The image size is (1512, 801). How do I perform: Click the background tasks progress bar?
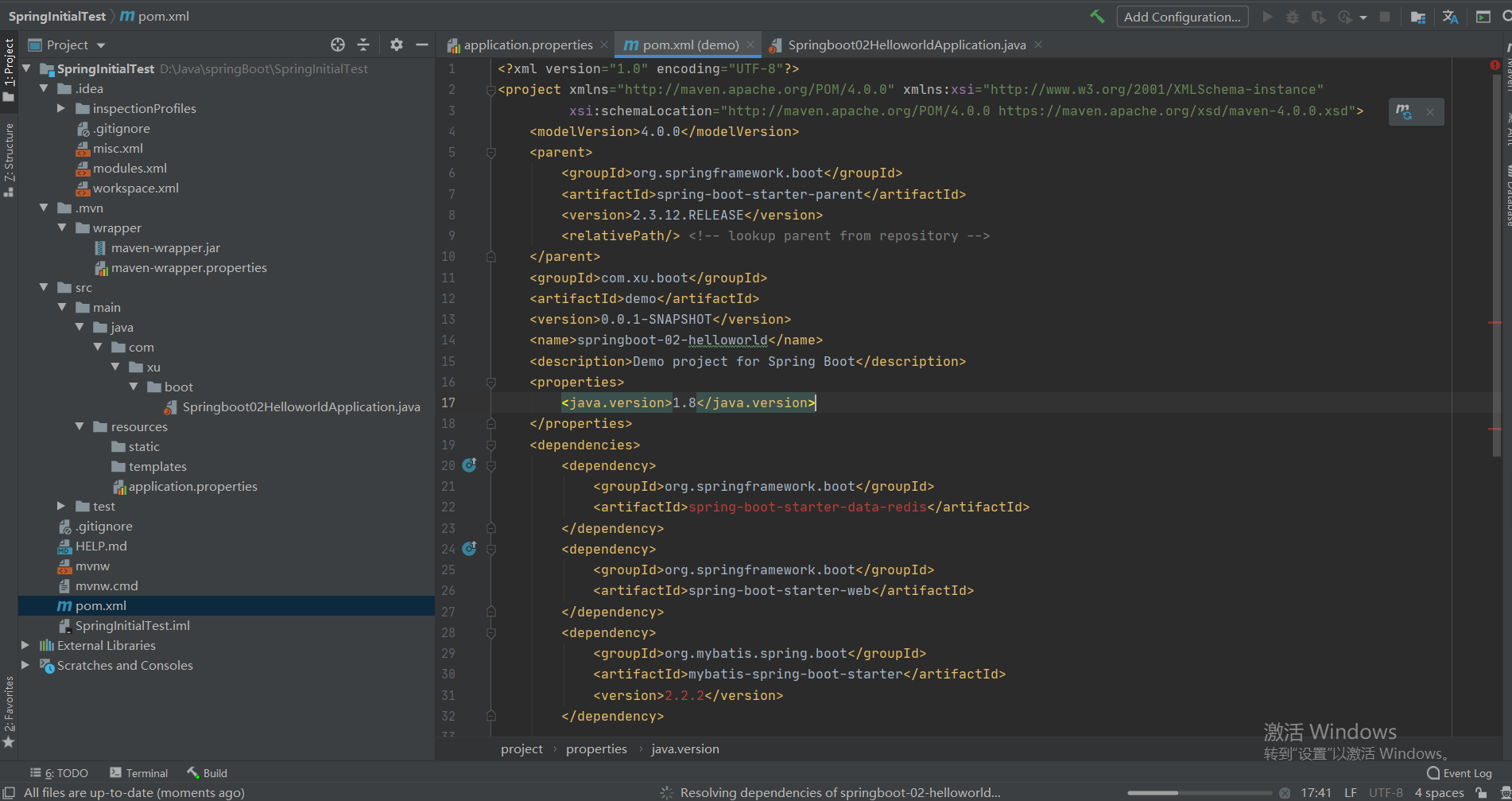tap(1200, 793)
